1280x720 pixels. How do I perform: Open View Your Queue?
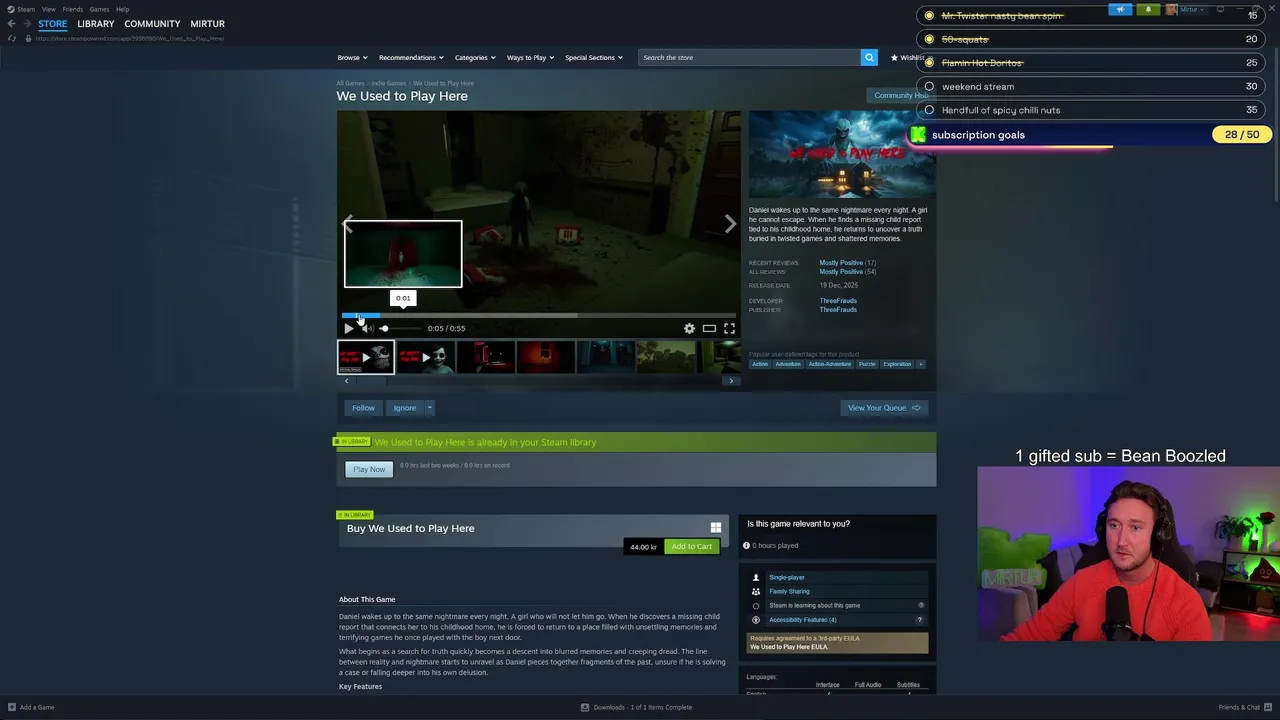point(884,407)
